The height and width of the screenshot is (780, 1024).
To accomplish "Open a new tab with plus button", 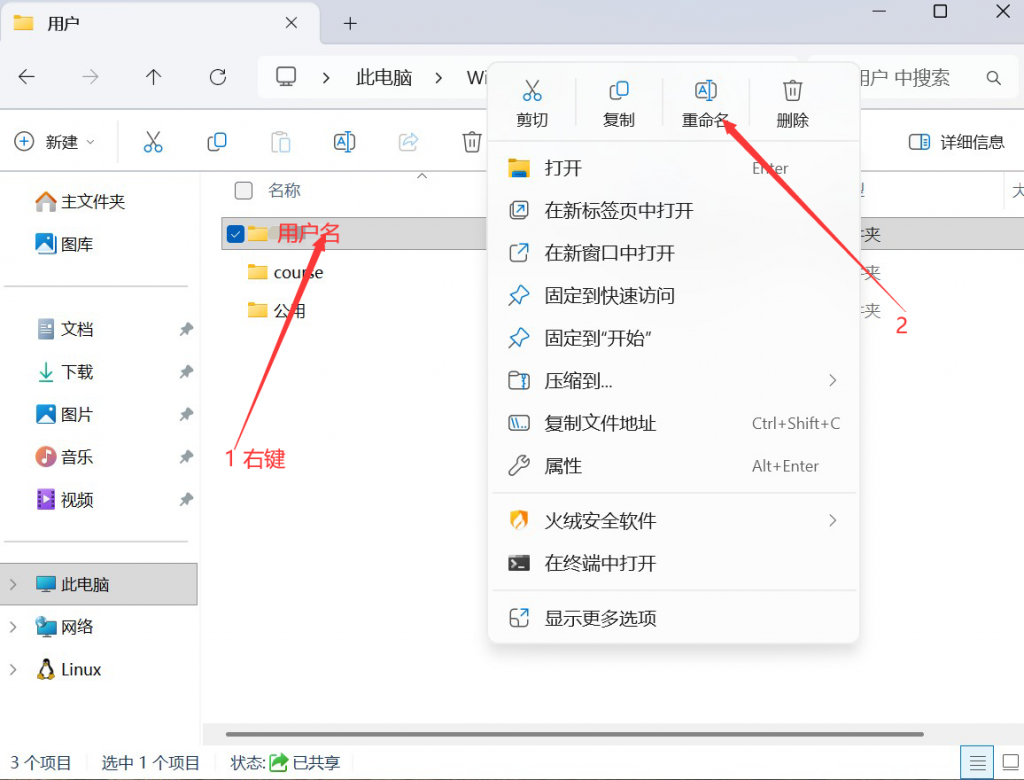I will [x=350, y=23].
